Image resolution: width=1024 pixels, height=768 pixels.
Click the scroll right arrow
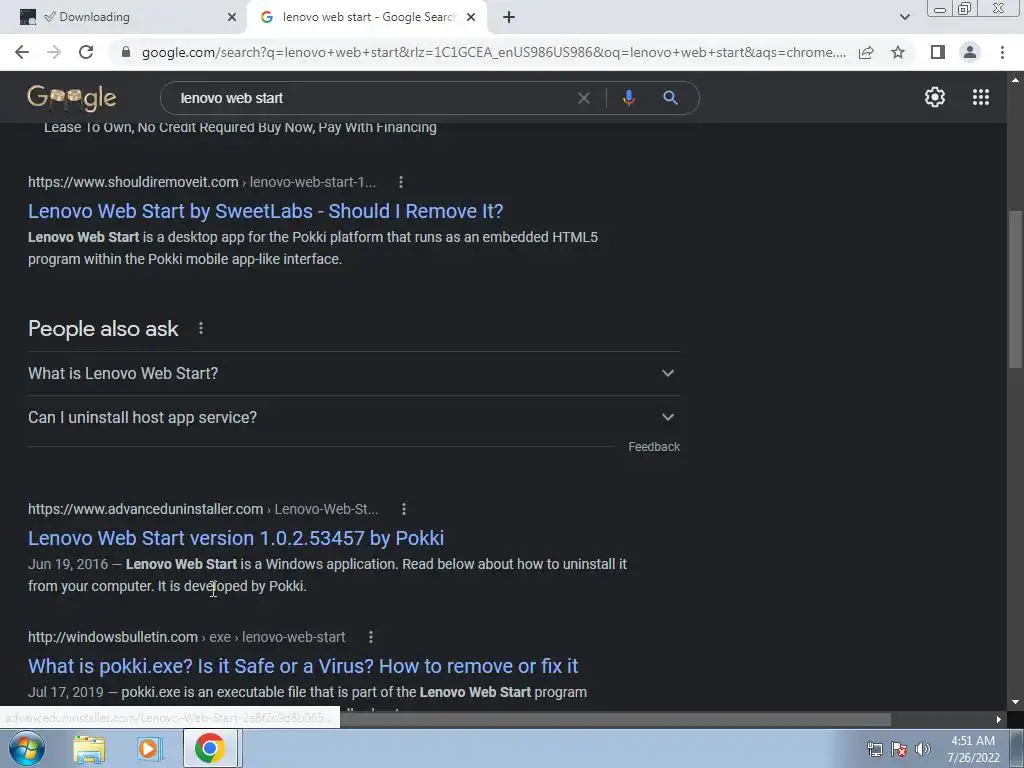pos(999,719)
